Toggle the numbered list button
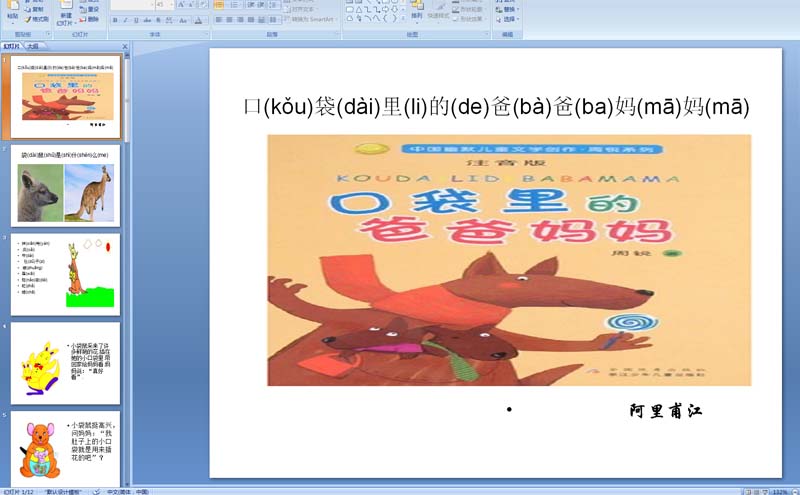The height and width of the screenshot is (495, 800). point(235,5)
